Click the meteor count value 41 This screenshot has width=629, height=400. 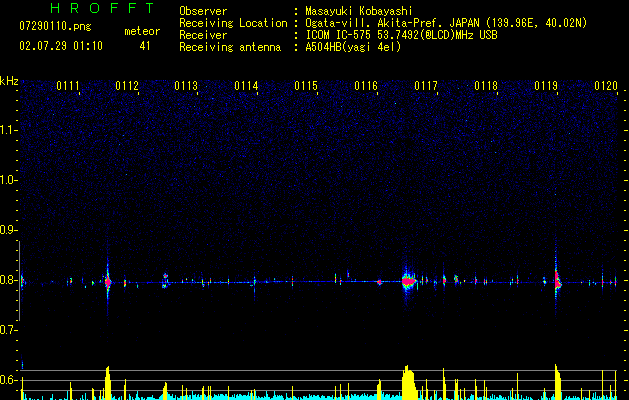pyautogui.click(x=145, y=46)
